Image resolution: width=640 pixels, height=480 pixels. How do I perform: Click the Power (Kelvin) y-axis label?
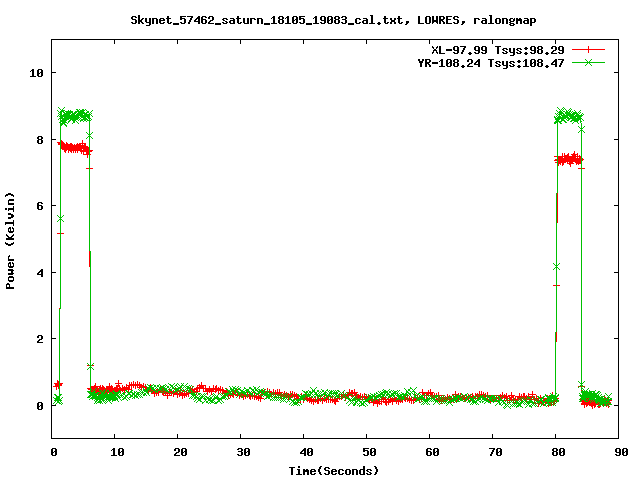coord(10,241)
